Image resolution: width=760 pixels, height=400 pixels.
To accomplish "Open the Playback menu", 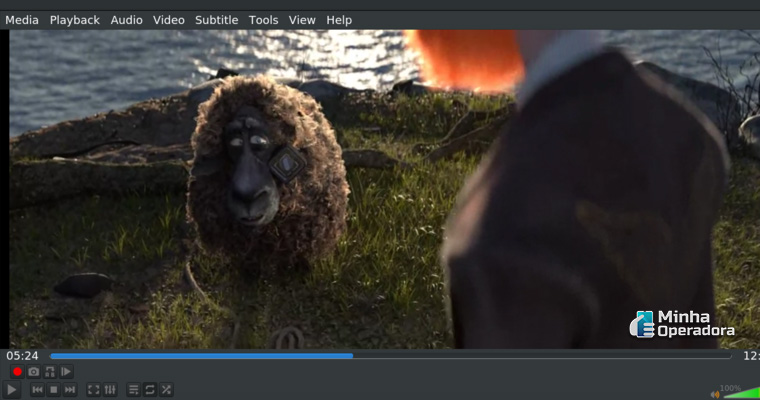I will click(75, 20).
